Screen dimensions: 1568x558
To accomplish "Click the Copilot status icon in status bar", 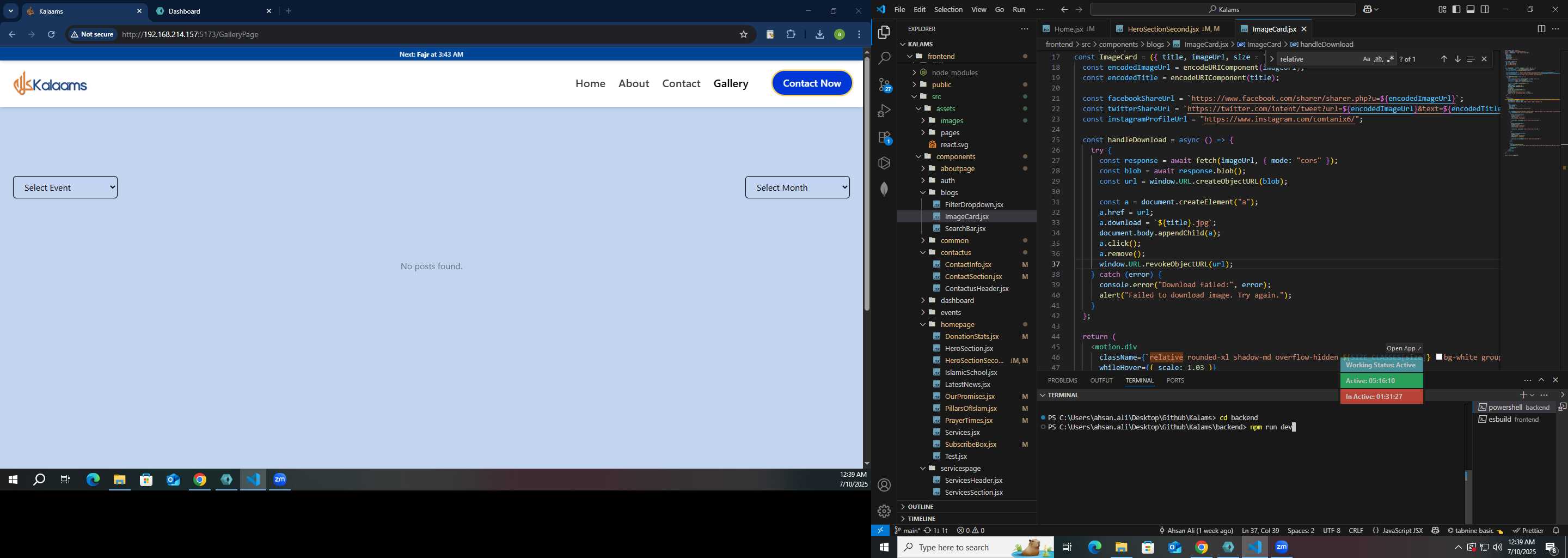I will click(1435, 531).
